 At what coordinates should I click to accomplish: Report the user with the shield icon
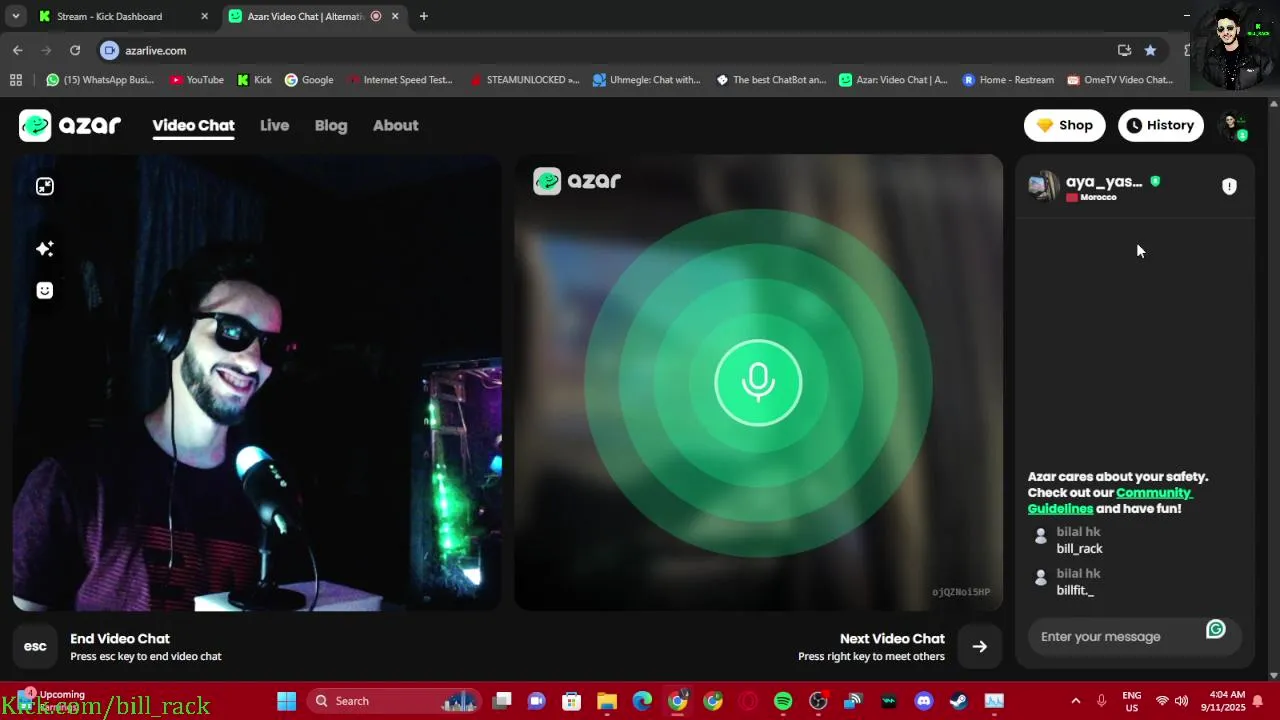point(1229,186)
